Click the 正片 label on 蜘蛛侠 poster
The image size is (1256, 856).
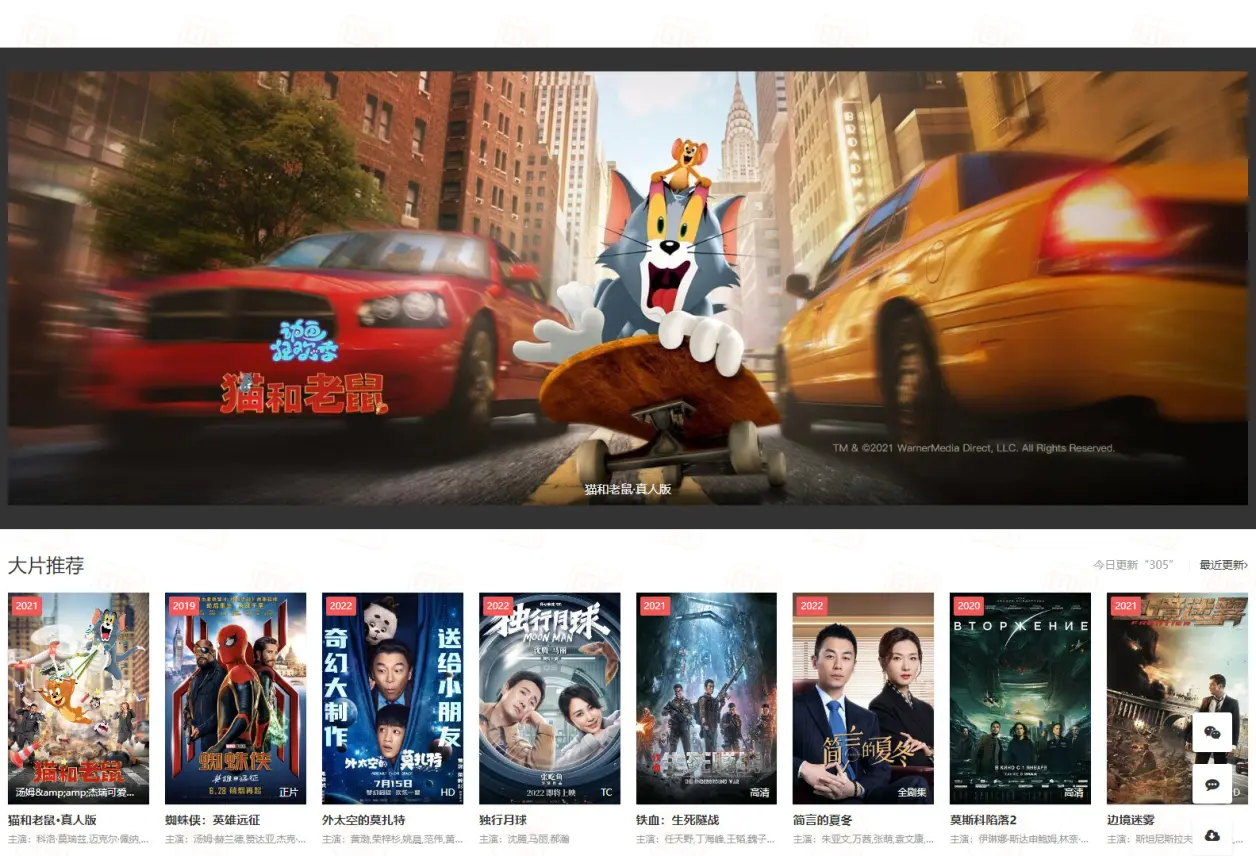[288, 792]
